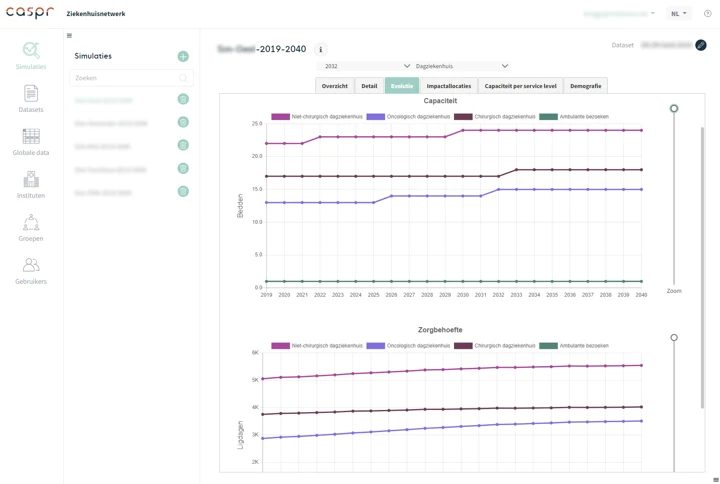
Task: Open the Gebruikers page
Action: [x=31, y=269]
